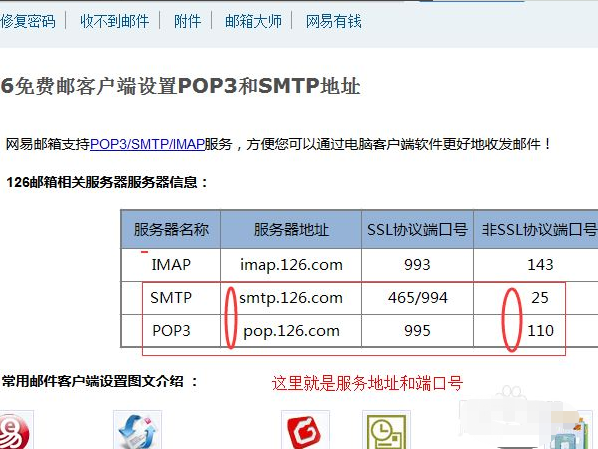Click the 110 non-SSL port cell
The image size is (598, 449).
pos(536,331)
